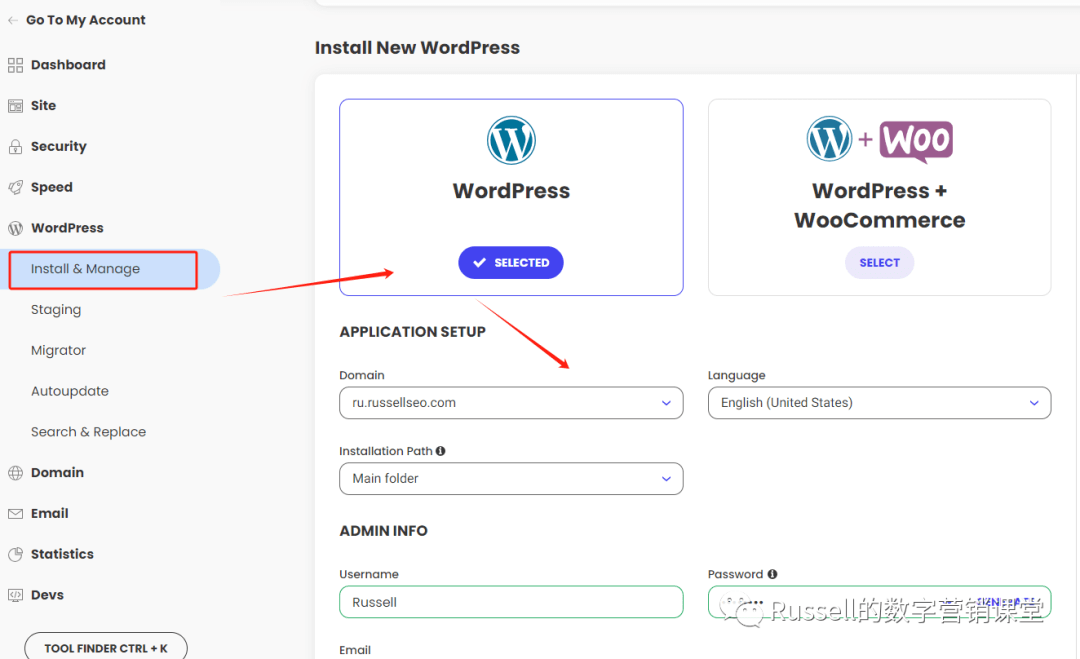Open the Domain dropdown
This screenshot has width=1080, height=659.
511,403
